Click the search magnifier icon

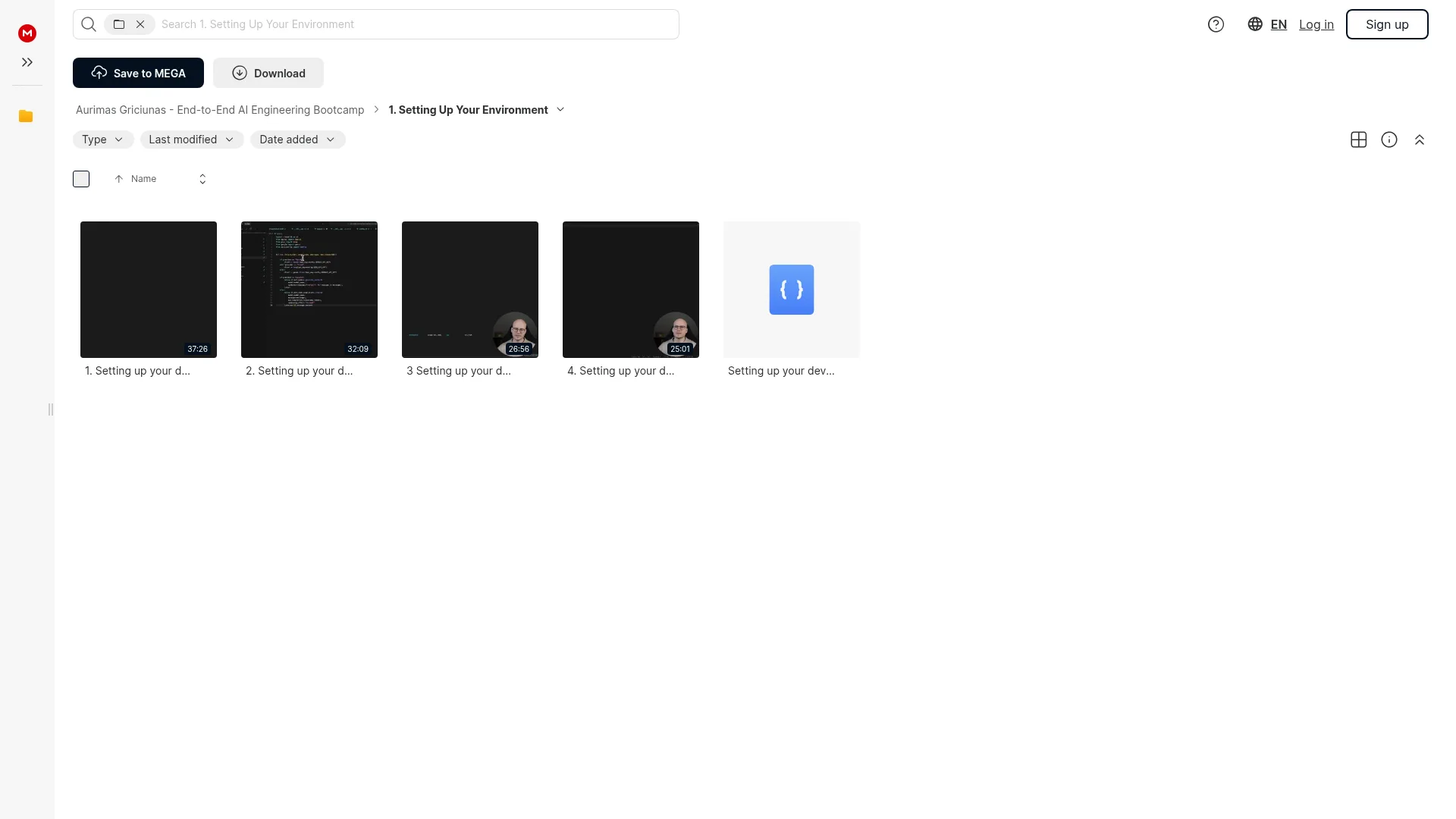pyautogui.click(x=89, y=24)
